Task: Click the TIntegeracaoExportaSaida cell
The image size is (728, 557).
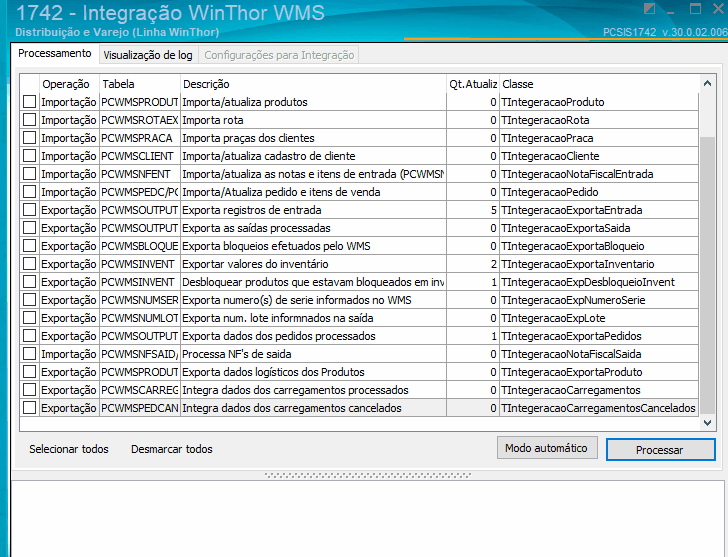Action: tap(599, 228)
